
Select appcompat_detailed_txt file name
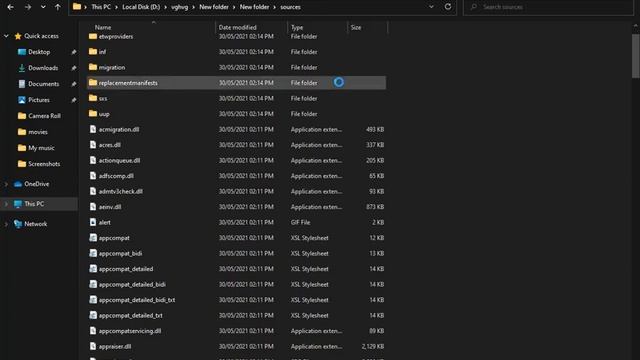(x=131, y=316)
